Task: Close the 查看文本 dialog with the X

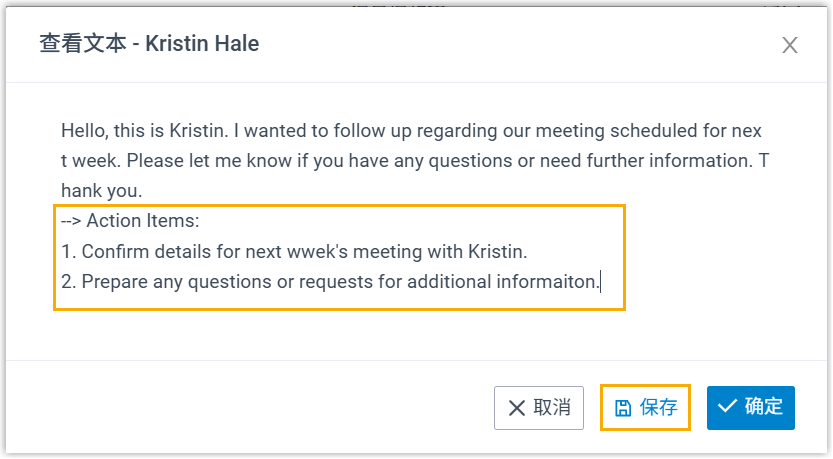Action: coord(790,45)
